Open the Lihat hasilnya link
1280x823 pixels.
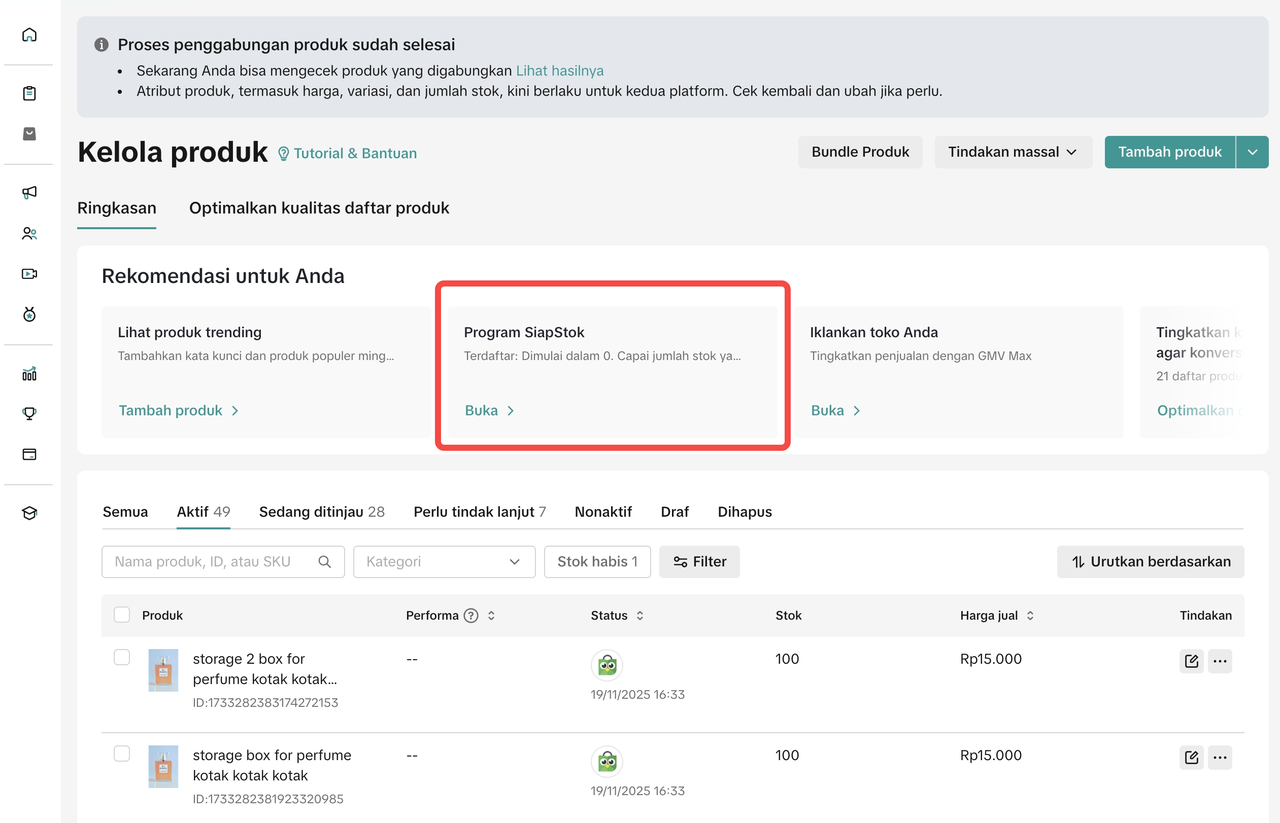click(559, 71)
